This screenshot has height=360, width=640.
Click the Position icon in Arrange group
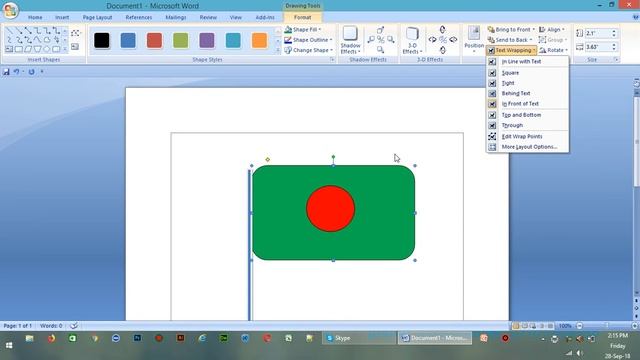474,34
